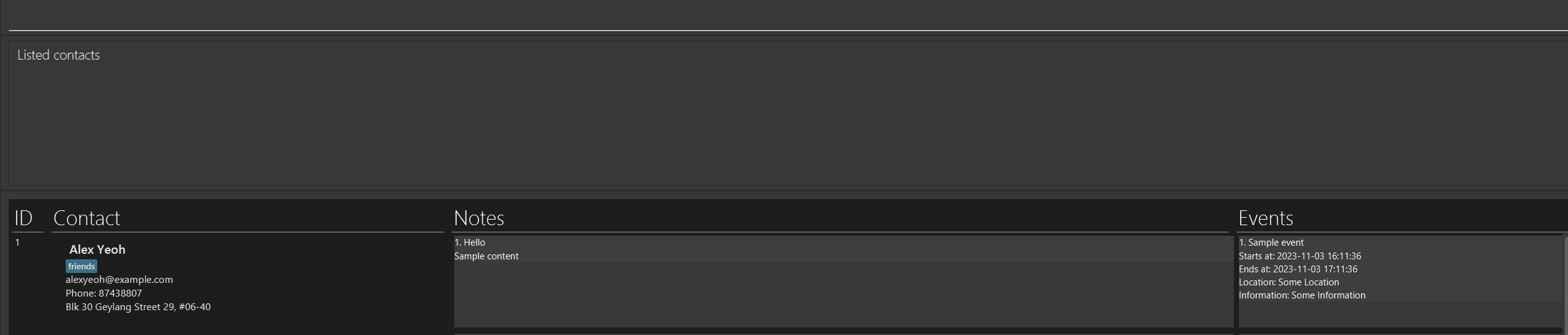Viewport: 1568px width, 335px height.
Task: Click the "Listed contacts" result message
Action: click(58, 55)
